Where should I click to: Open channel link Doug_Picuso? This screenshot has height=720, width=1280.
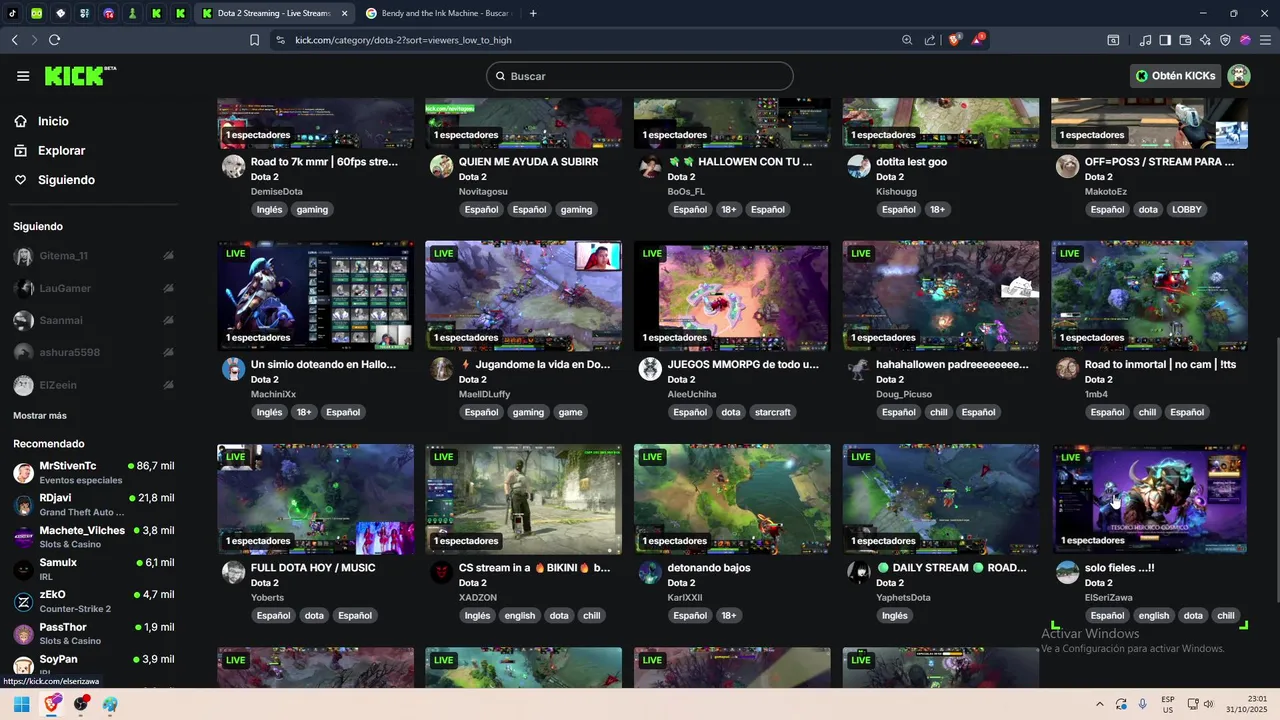point(904,394)
